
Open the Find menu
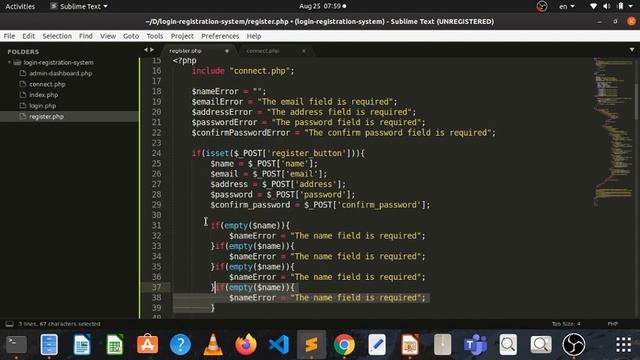point(86,36)
